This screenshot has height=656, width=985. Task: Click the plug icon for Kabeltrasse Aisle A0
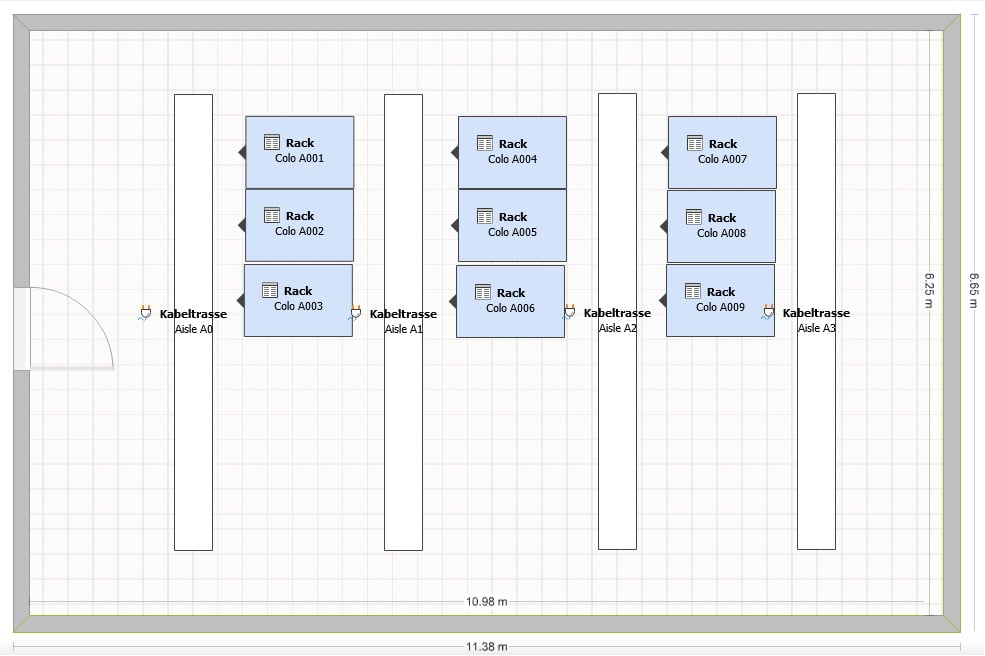144,313
